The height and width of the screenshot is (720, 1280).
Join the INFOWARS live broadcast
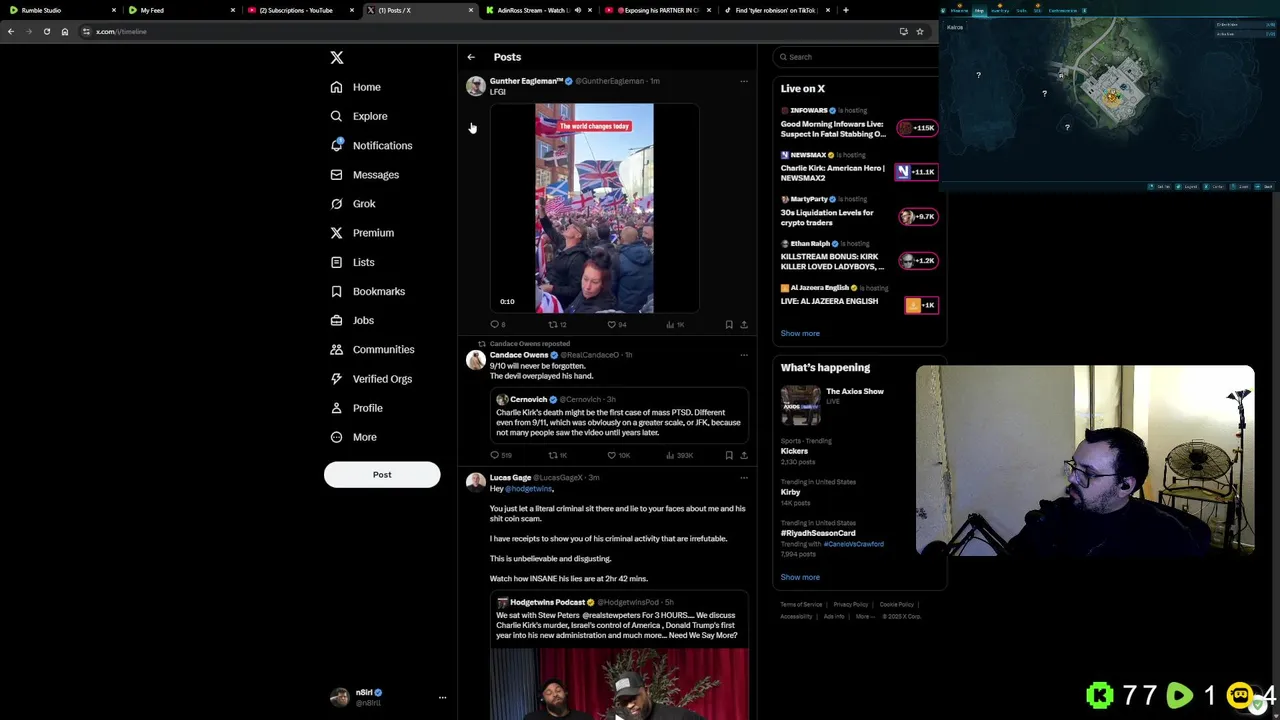pyautogui.click(x=859, y=124)
